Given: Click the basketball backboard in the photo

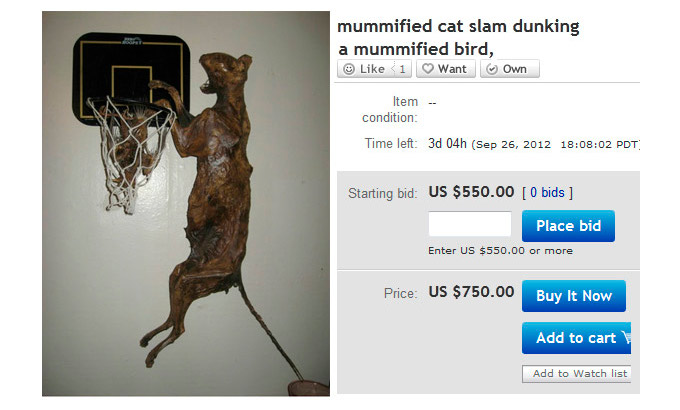Looking at the screenshot, I should pos(131,74).
